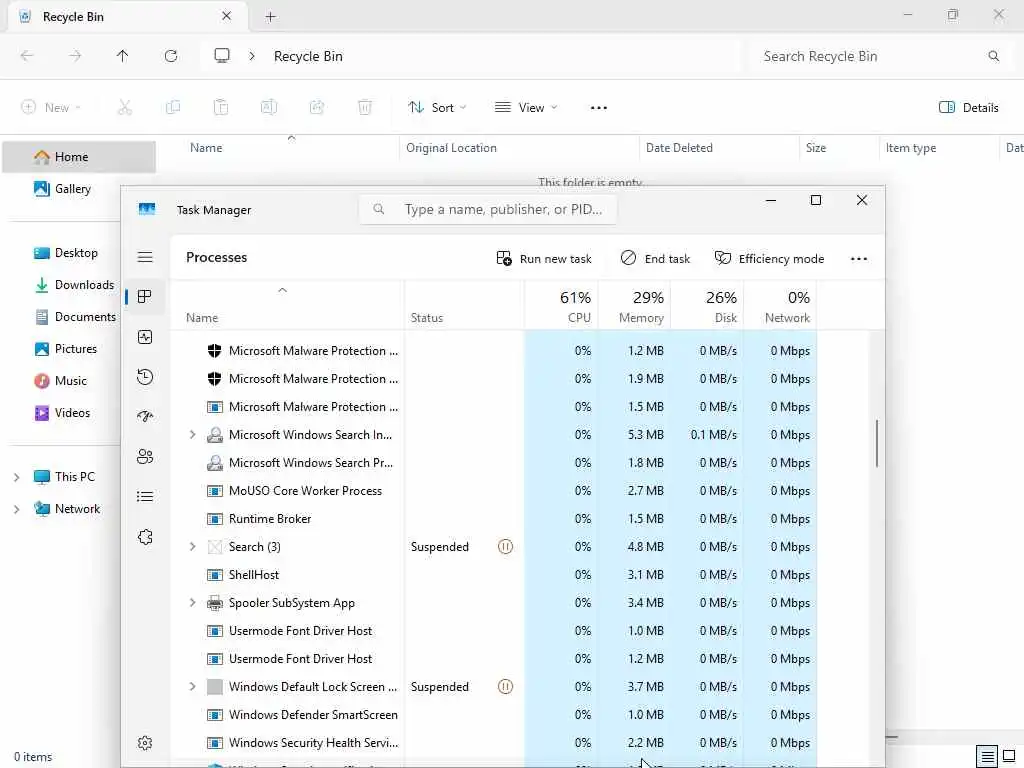
Task: Open Task Manager navigation hamburger menu
Action: click(x=145, y=257)
